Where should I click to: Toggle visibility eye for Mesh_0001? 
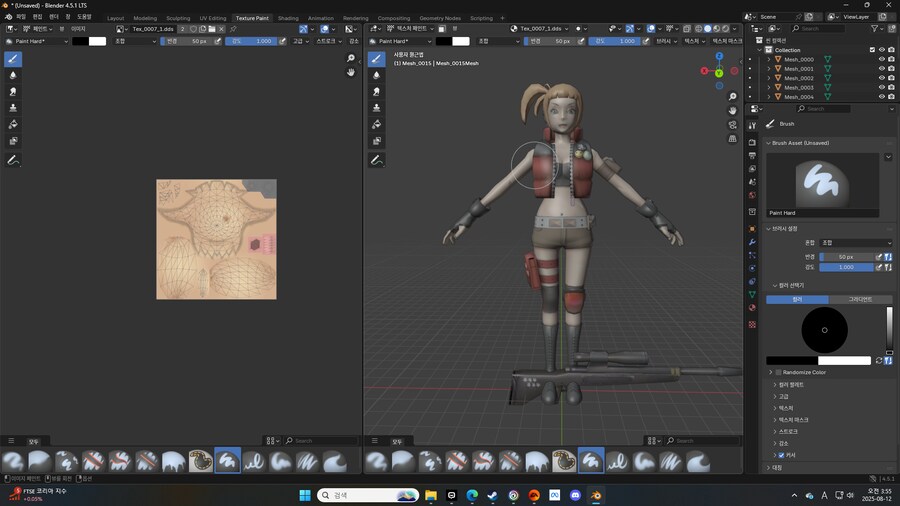882,68
